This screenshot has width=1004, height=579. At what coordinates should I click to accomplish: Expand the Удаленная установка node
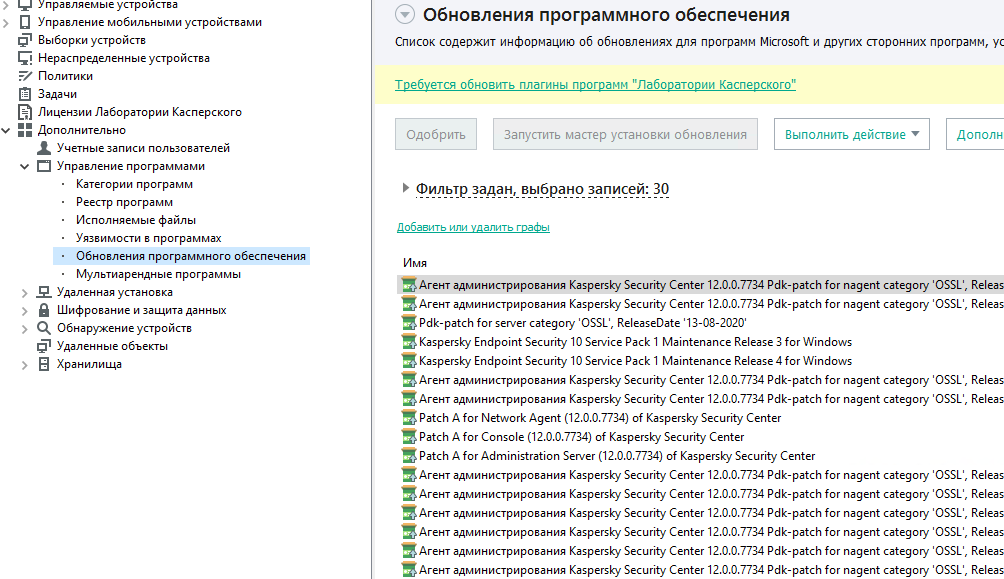[24, 293]
